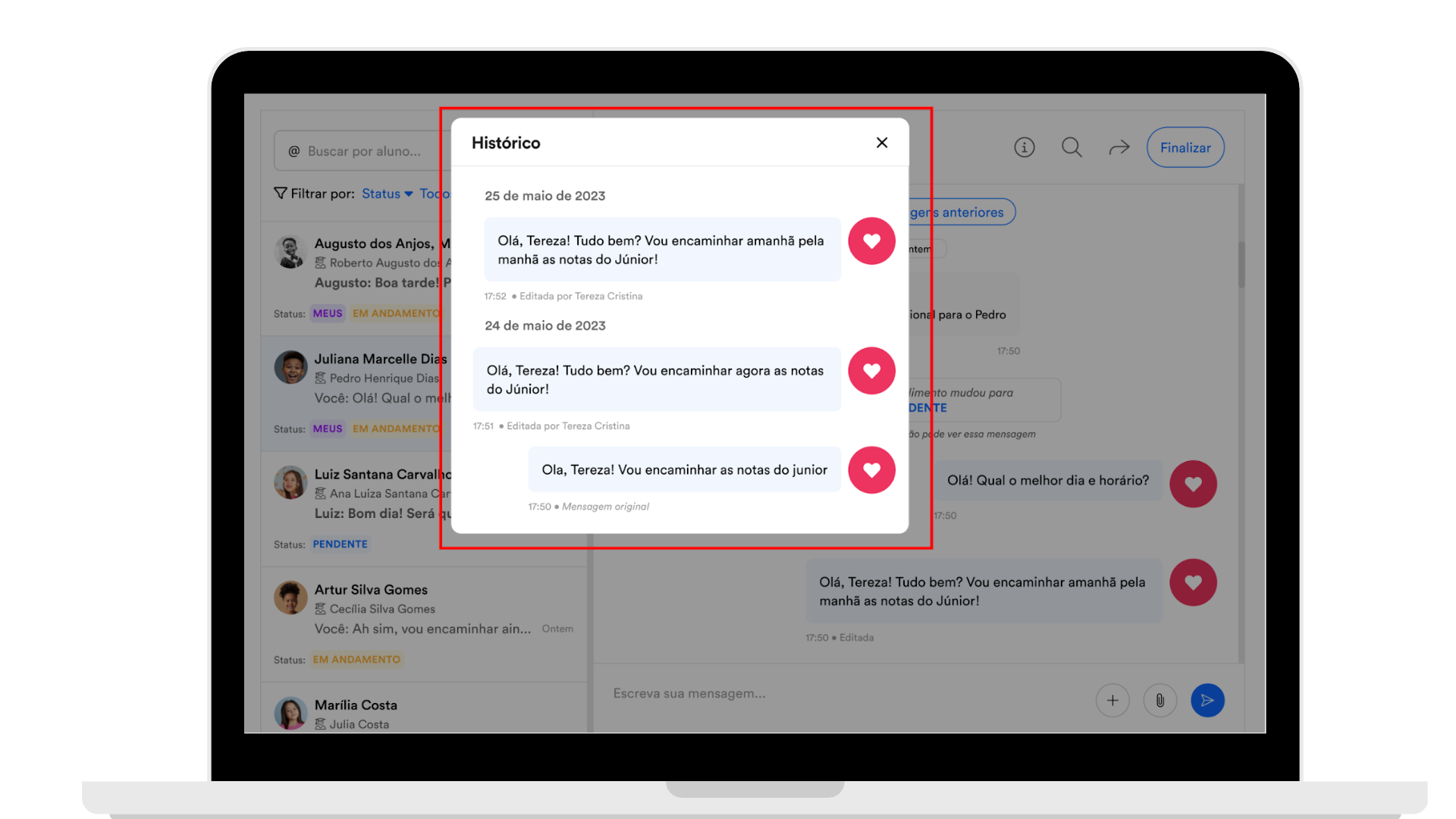
Task: Click '17:52 Editada por Tereza Cristina' label
Action: [563, 297]
